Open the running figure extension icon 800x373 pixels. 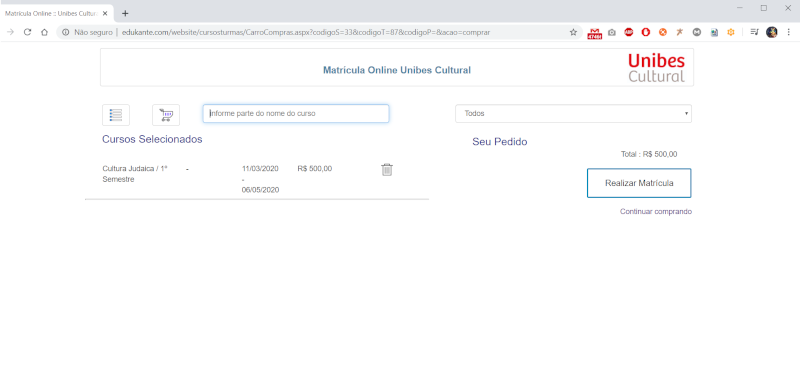click(680, 32)
